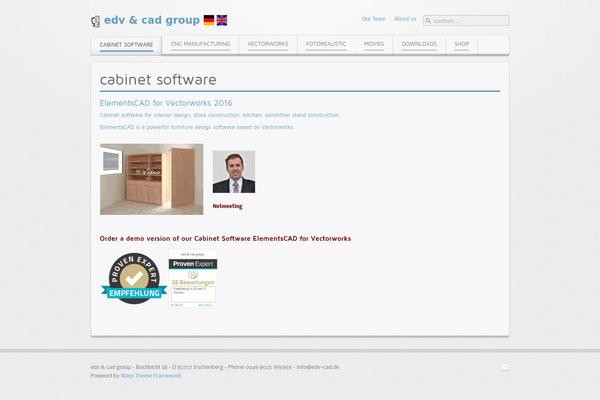Order a demo version of ElementsCAD link
The width and height of the screenshot is (600, 400).
coord(225,238)
